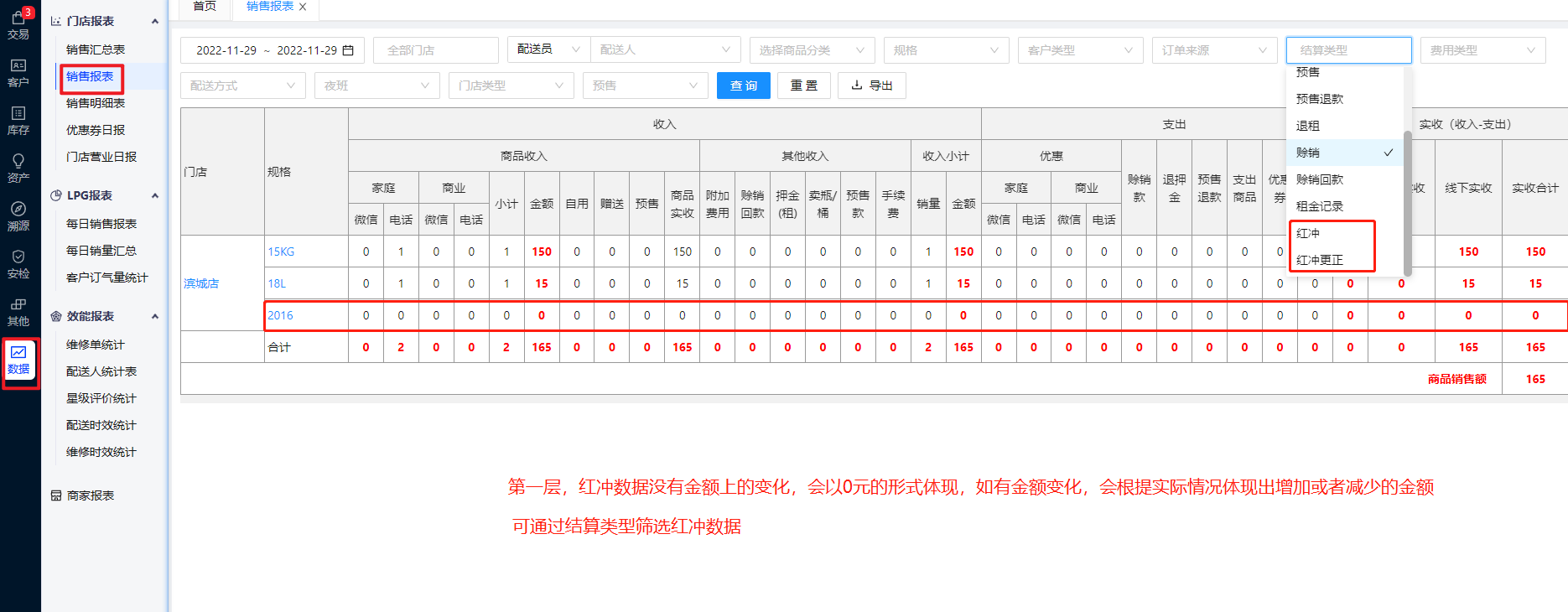Open the 数据 data chart icon
The width and height of the screenshot is (1568, 612).
click(x=18, y=360)
